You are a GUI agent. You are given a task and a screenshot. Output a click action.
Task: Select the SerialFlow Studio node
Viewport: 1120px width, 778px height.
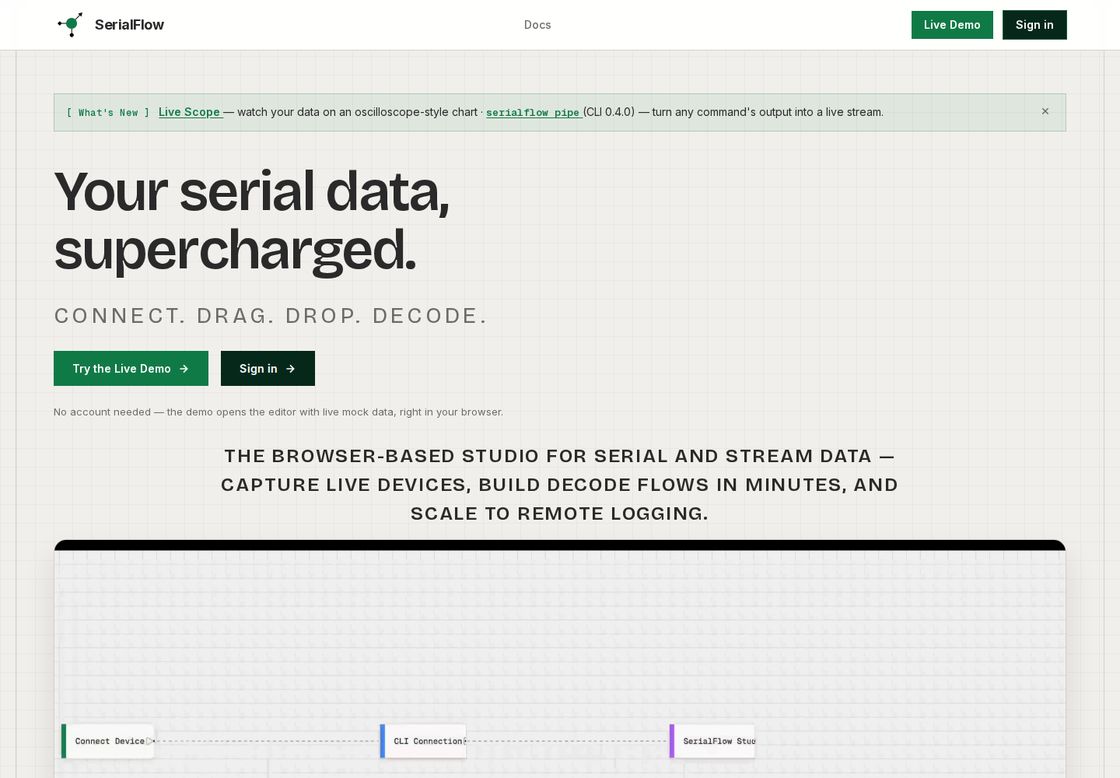(712, 741)
